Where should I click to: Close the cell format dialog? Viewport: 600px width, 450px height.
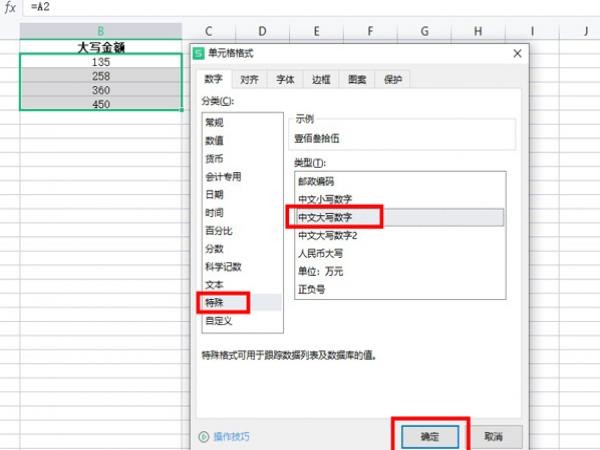coord(517,53)
